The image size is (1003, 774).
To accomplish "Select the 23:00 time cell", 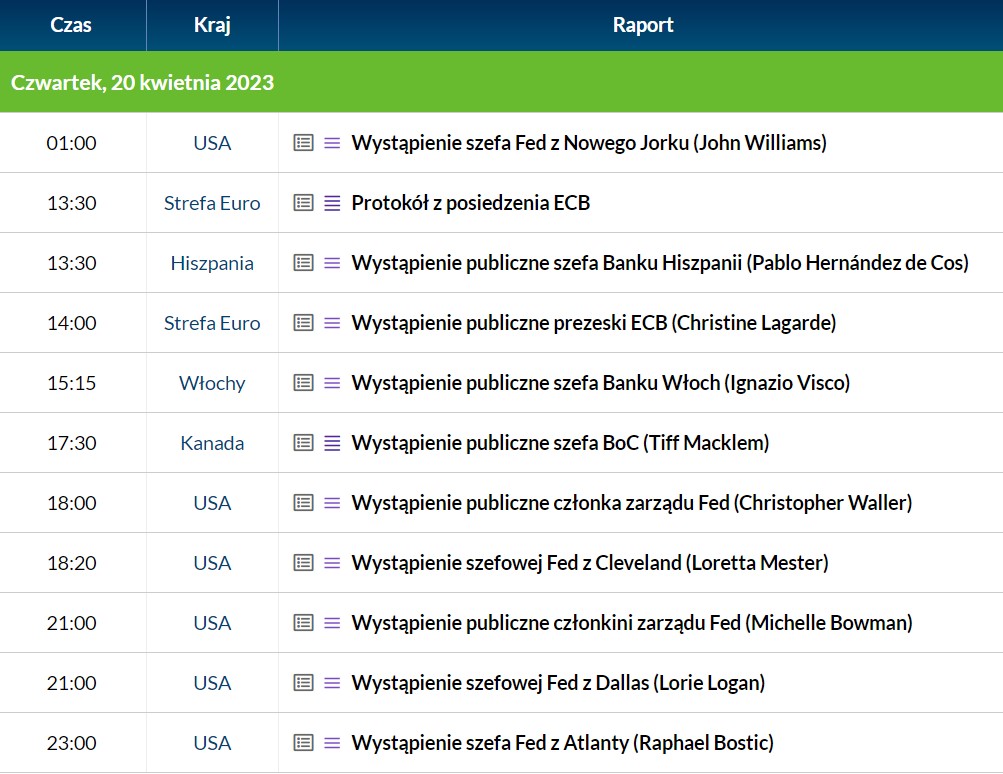I will pos(72,743).
